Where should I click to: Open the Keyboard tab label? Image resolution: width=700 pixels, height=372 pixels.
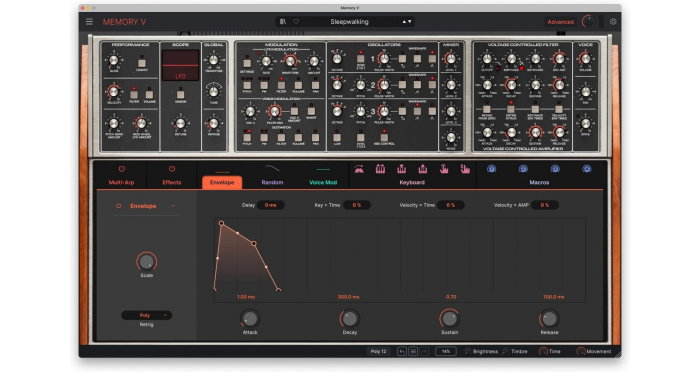pos(412,182)
